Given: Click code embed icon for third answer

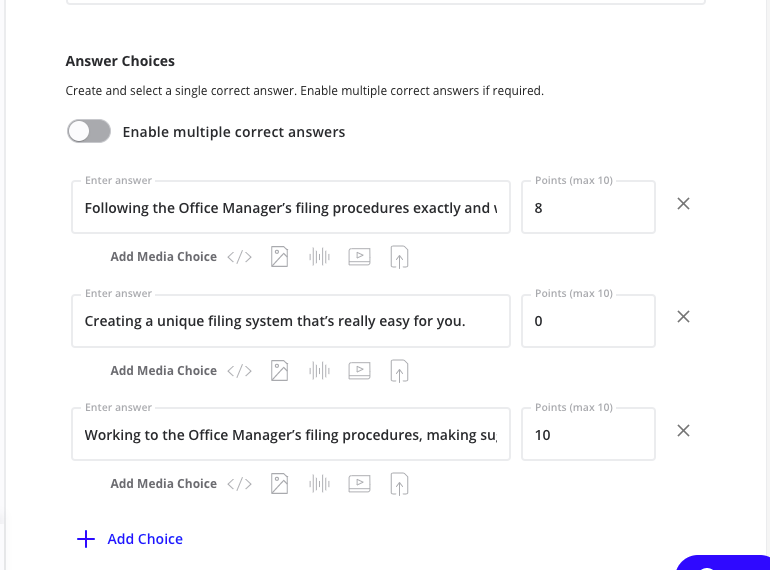Looking at the screenshot, I should (x=239, y=484).
